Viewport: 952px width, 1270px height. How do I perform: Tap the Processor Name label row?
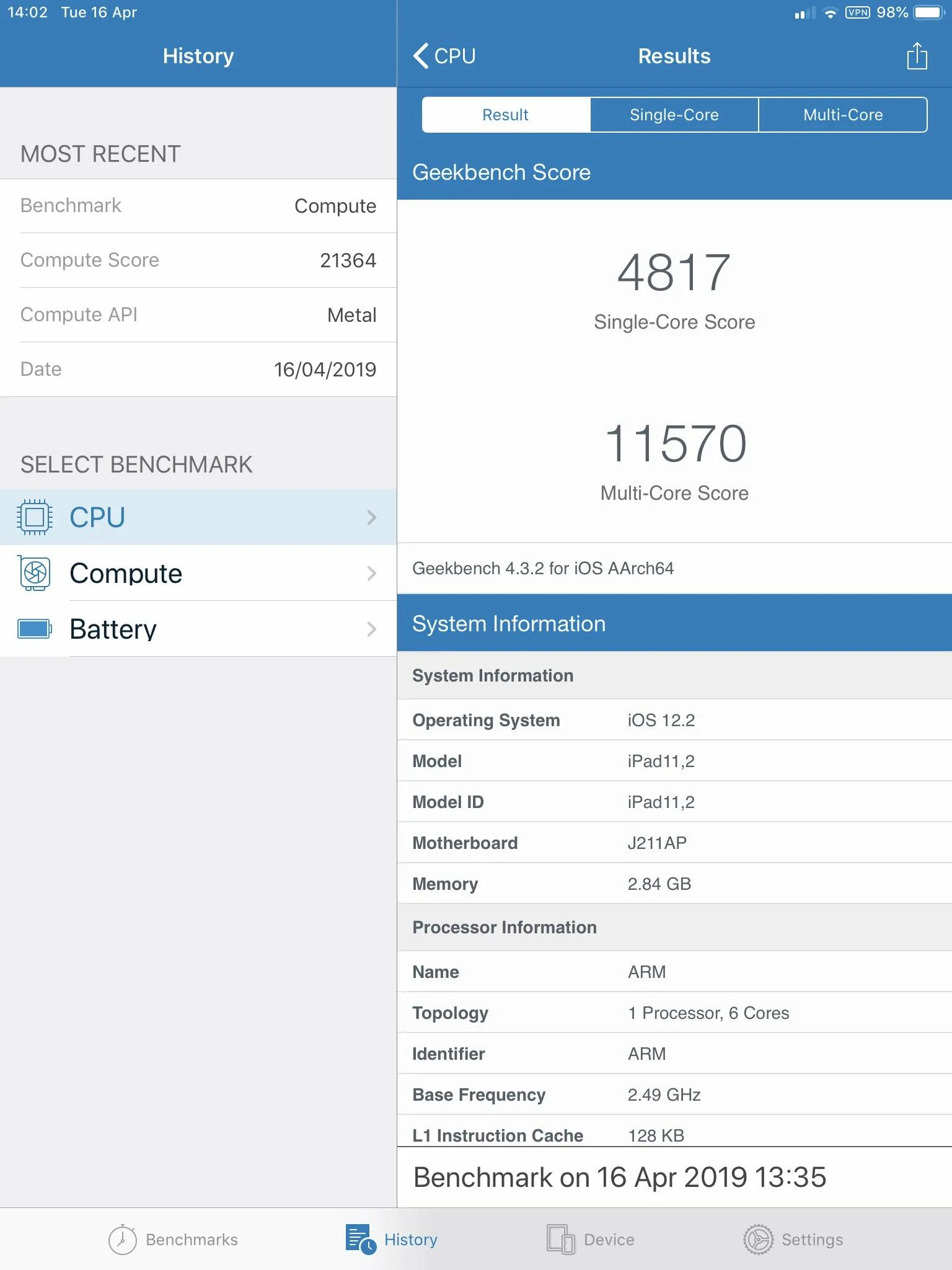coord(674,972)
